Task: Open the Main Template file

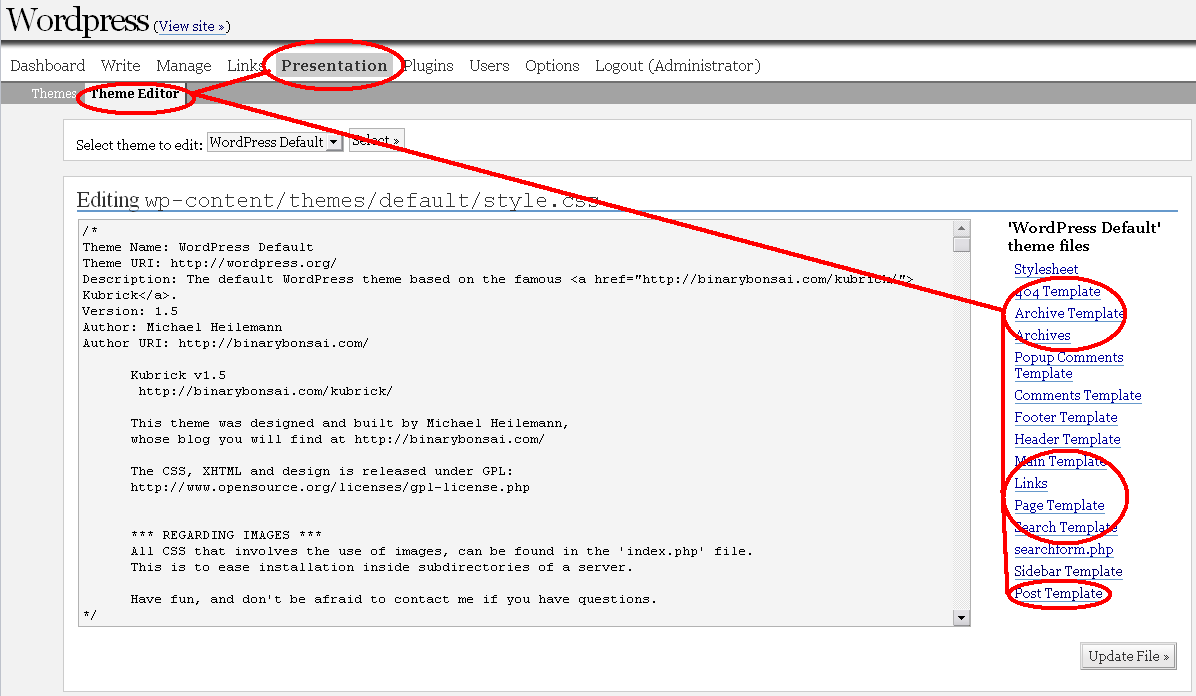Action: pyautogui.click(x=1060, y=462)
